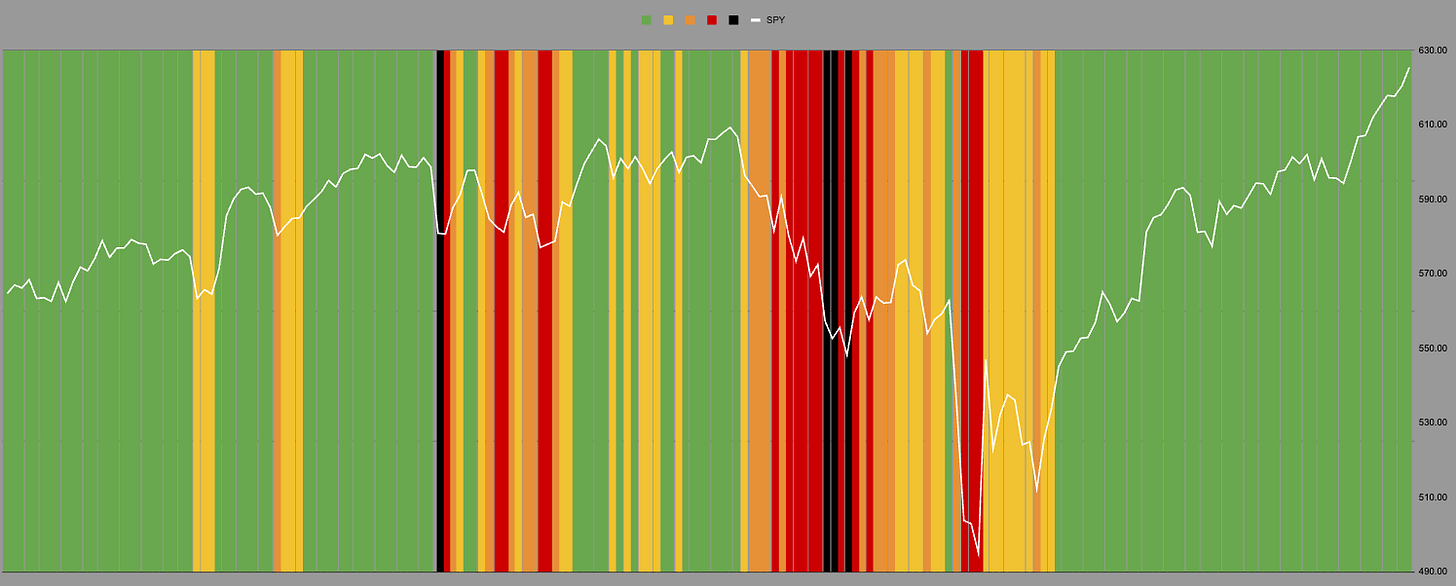Click the 510.00 y-axis label
1456x586 pixels.
click(1433, 497)
